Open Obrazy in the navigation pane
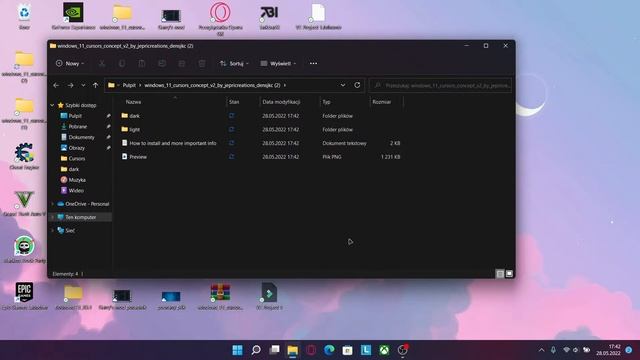The image size is (640, 360). coord(73,148)
